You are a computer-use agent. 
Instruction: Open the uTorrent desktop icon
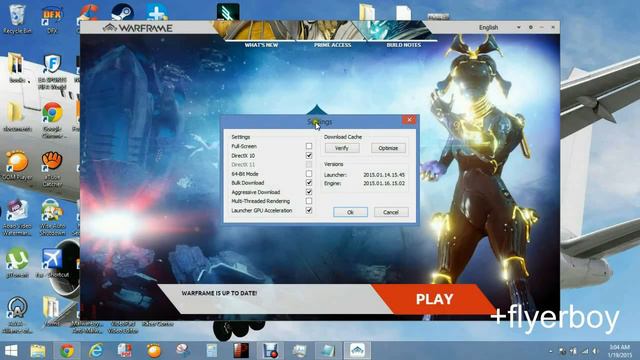[x=17, y=263]
